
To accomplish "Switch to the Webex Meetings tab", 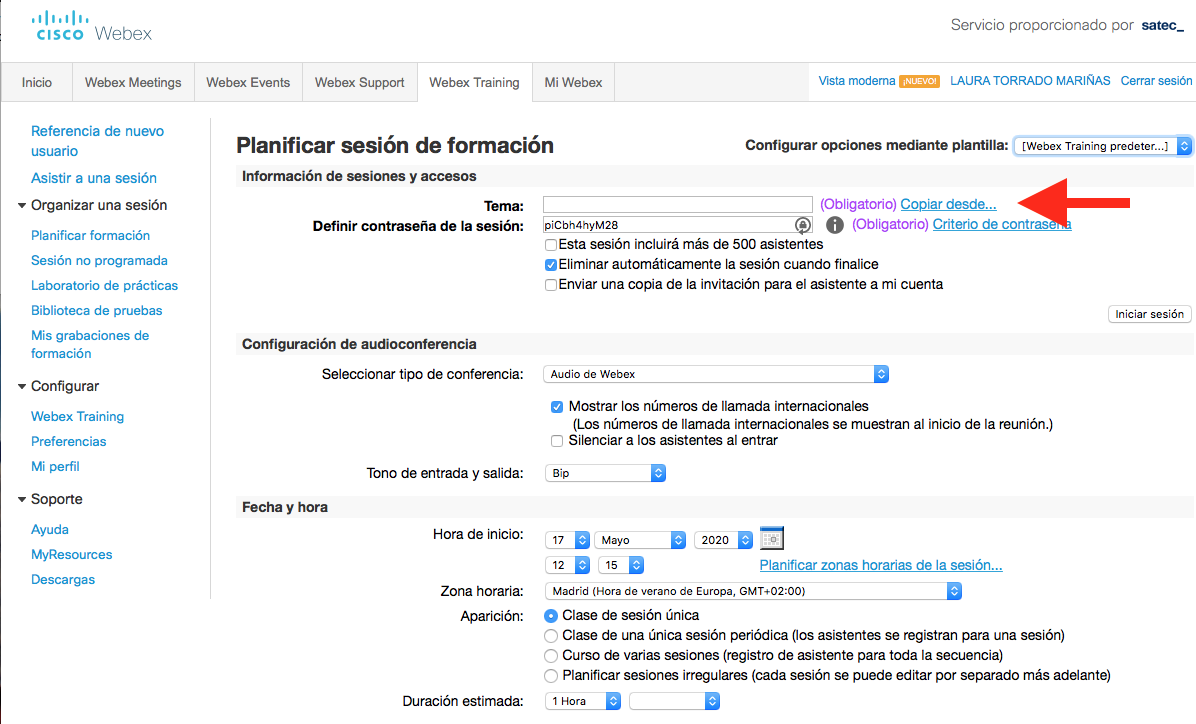I will [133, 83].
